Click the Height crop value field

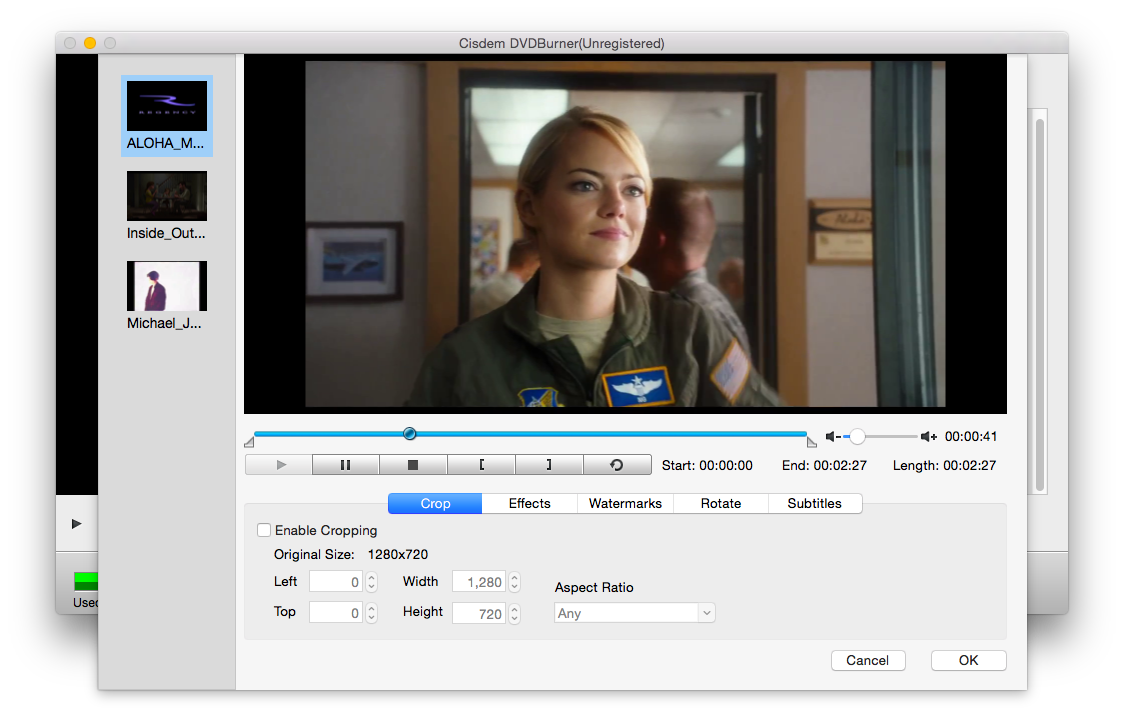tap(479, 613)
